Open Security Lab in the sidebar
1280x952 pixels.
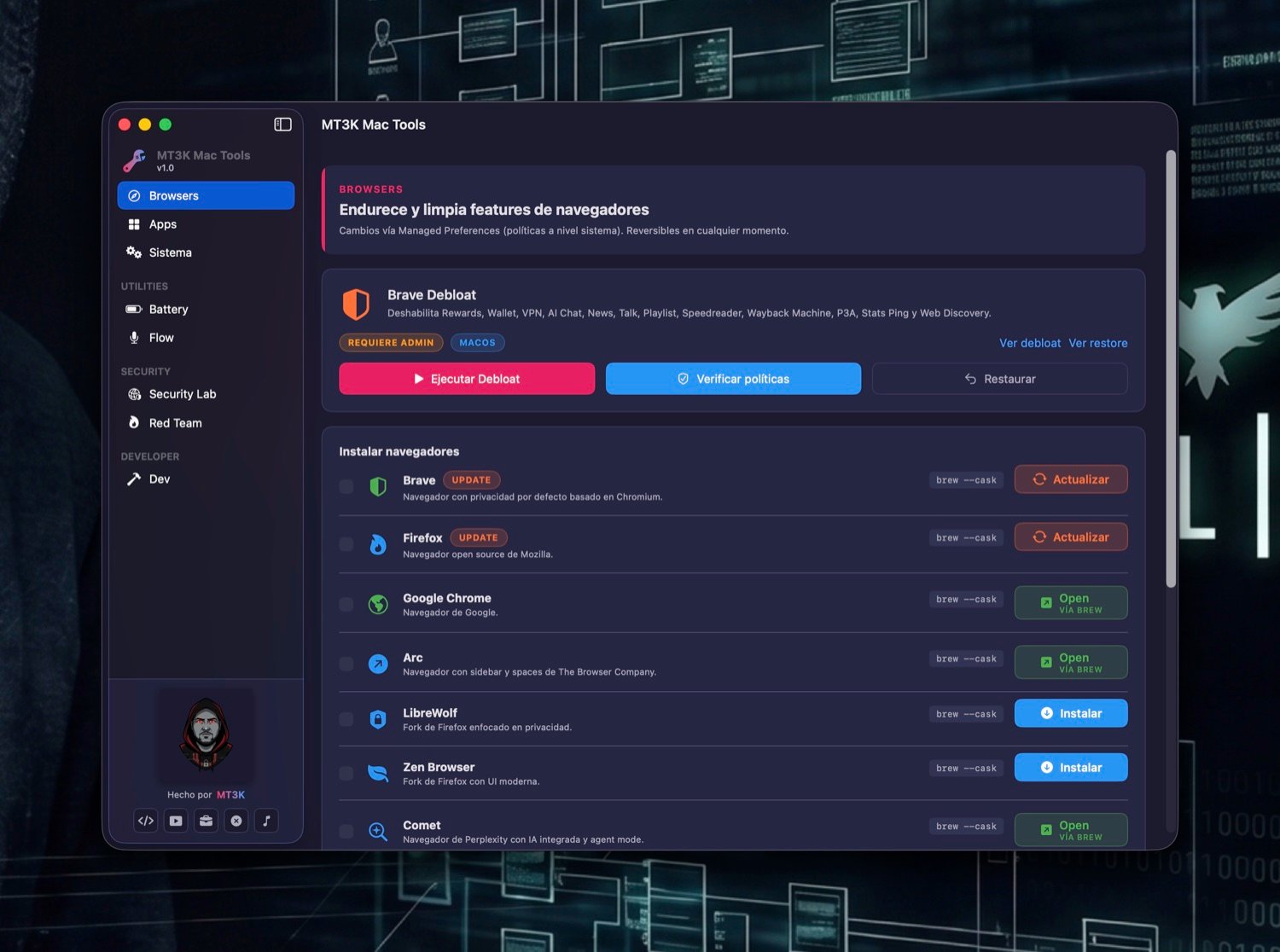pyautogui.click(x=206, y=394)
